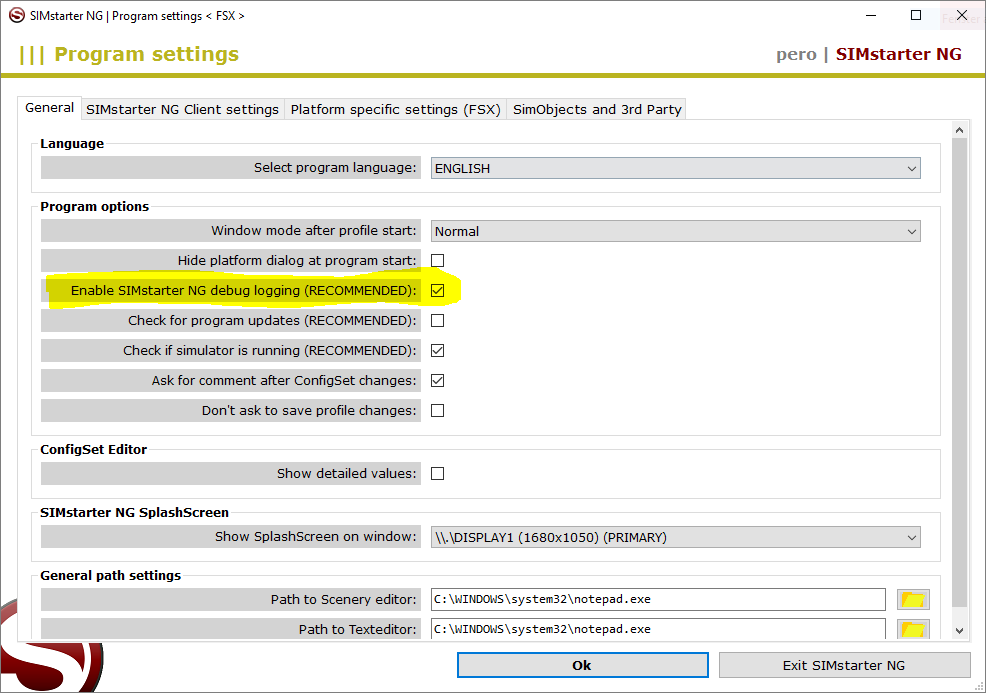Close the Program settings window
The width and height of the screenshot is (986, 693).
(x=961, y=15)
